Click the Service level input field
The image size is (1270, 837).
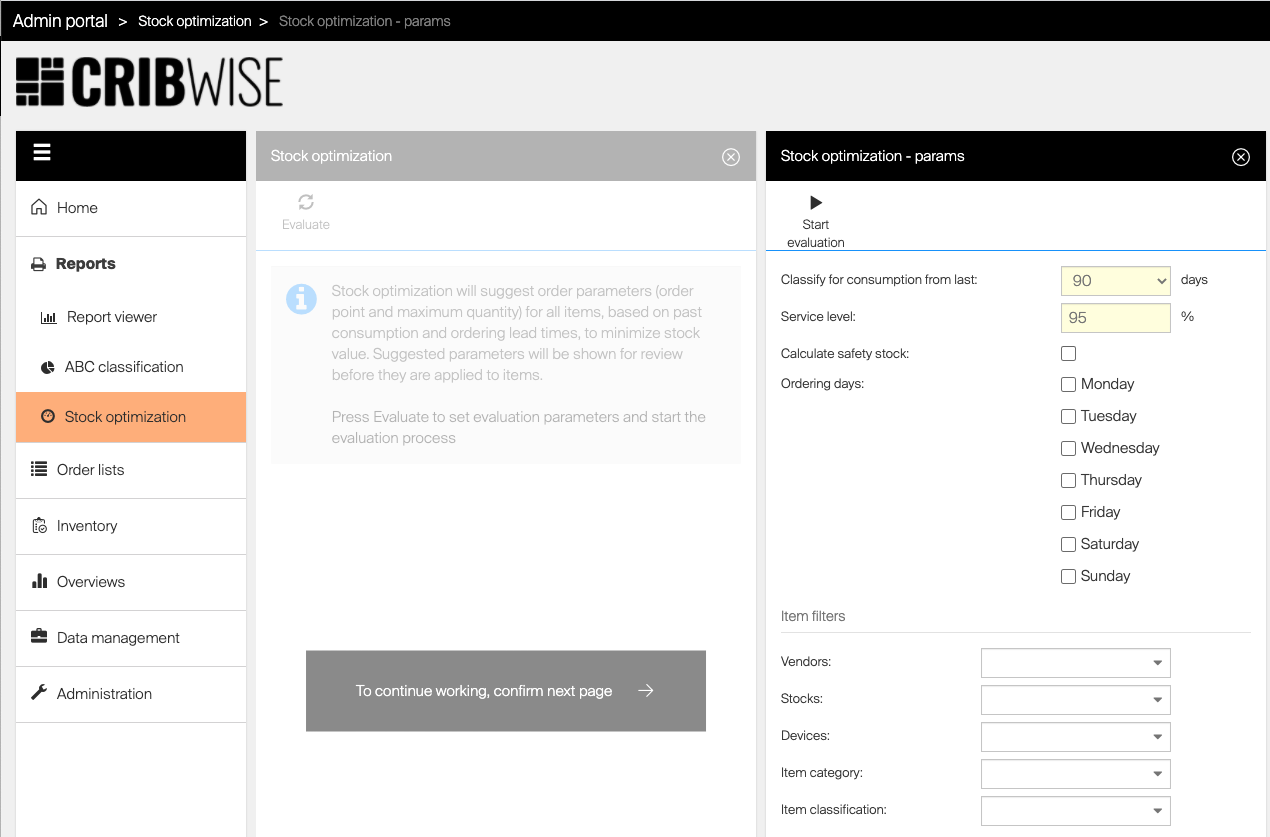[1114, 318]
